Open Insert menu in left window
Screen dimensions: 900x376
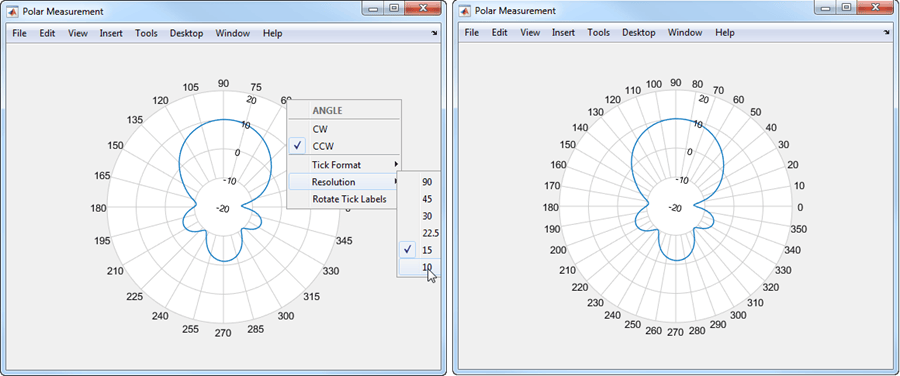[x=111, y=33]
